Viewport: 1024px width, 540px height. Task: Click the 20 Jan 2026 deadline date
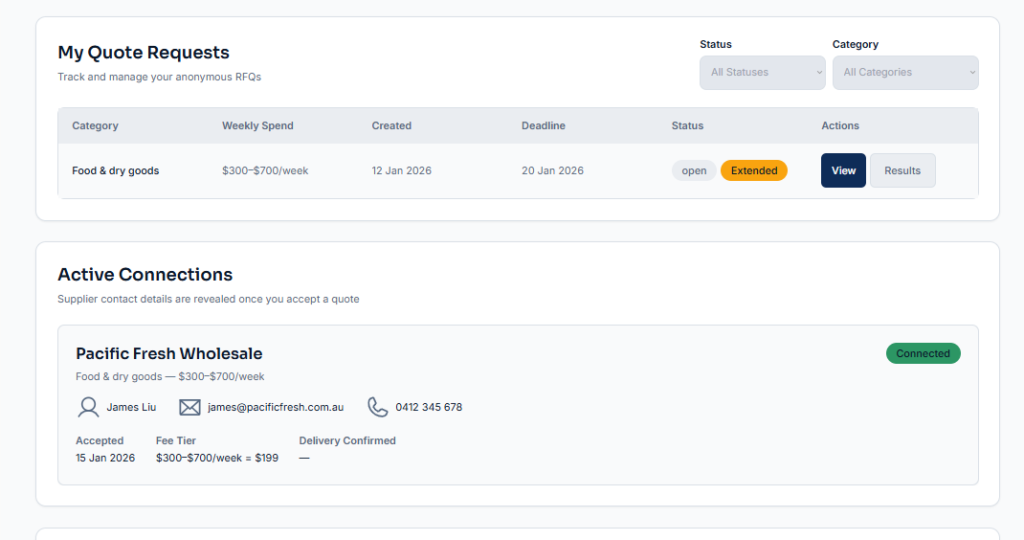tap(552, 171)
